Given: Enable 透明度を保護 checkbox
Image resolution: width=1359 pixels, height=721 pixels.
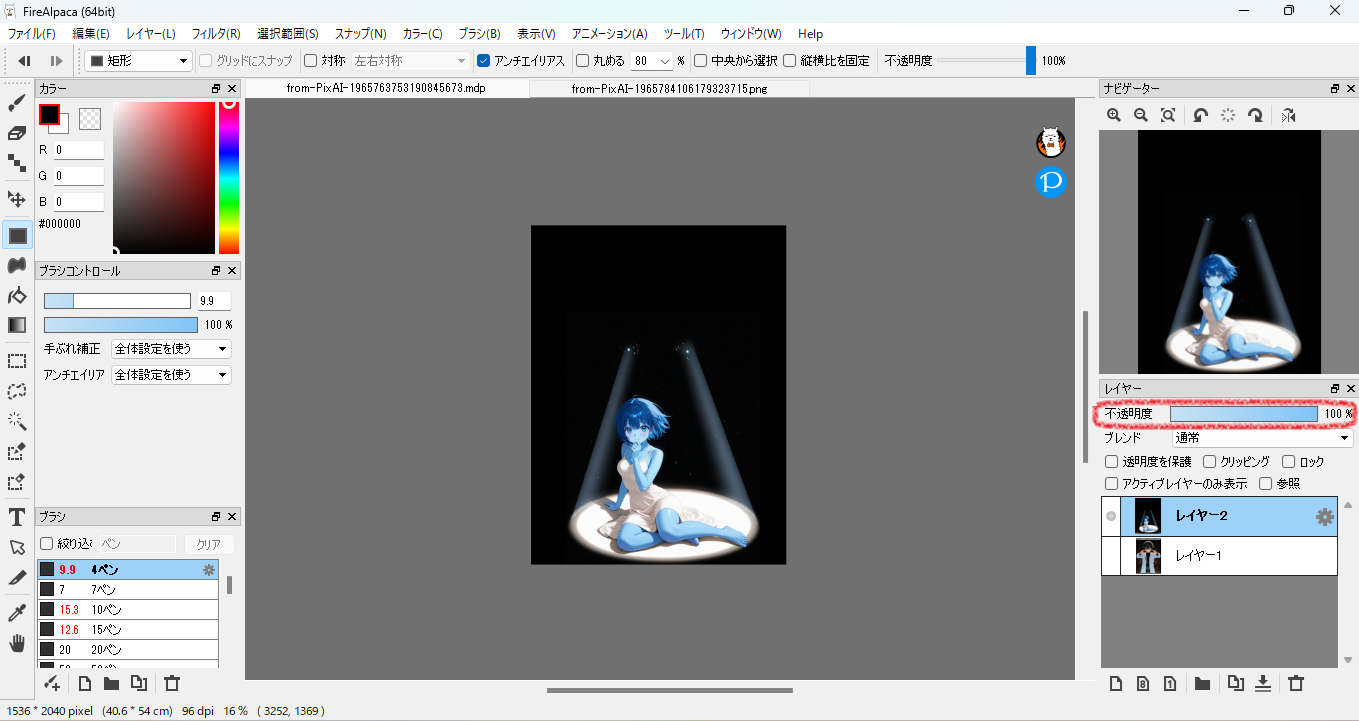Looking at the screenshot, I should coord(1111,462).
